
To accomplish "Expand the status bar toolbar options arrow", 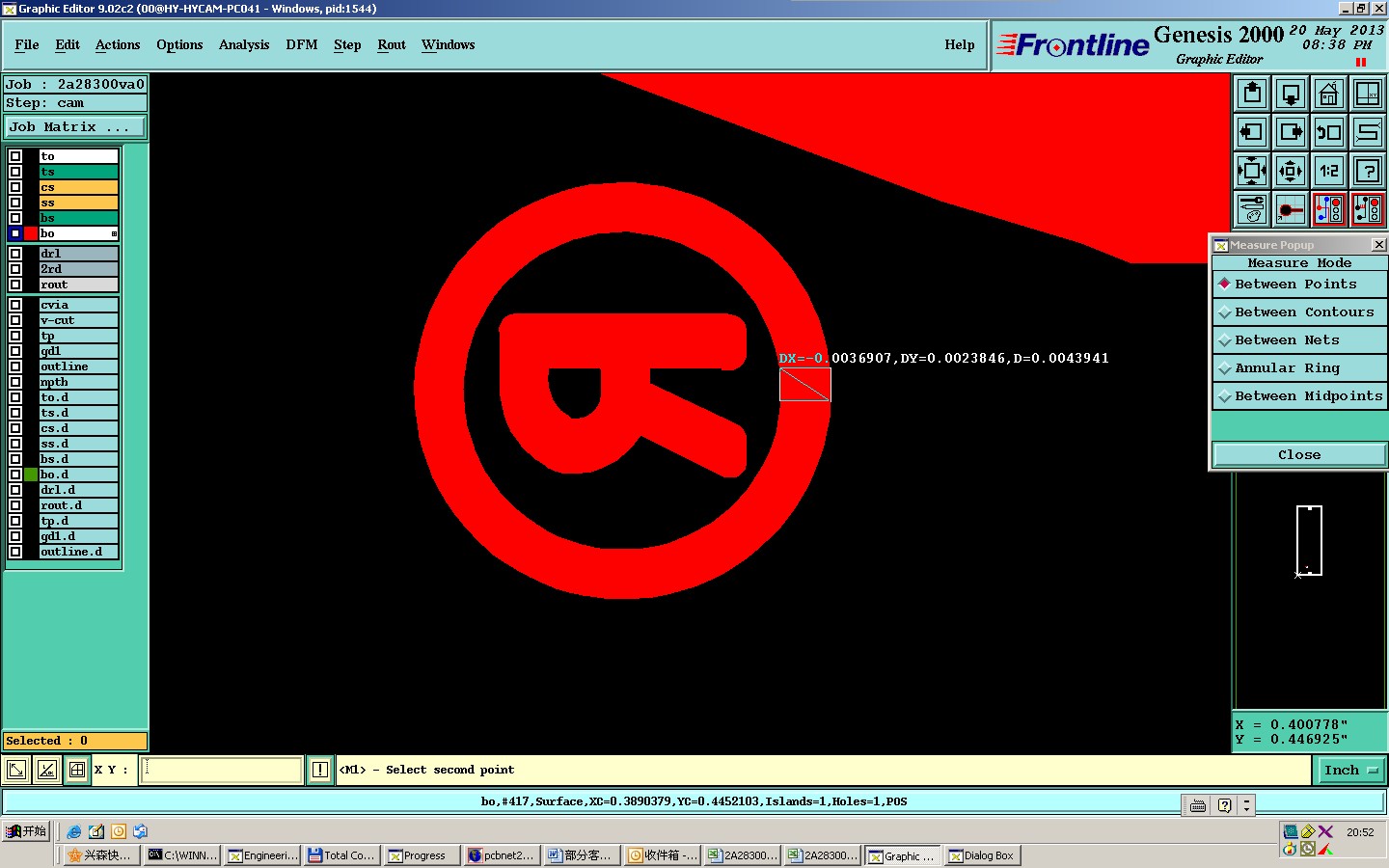I will [1246, 805].
